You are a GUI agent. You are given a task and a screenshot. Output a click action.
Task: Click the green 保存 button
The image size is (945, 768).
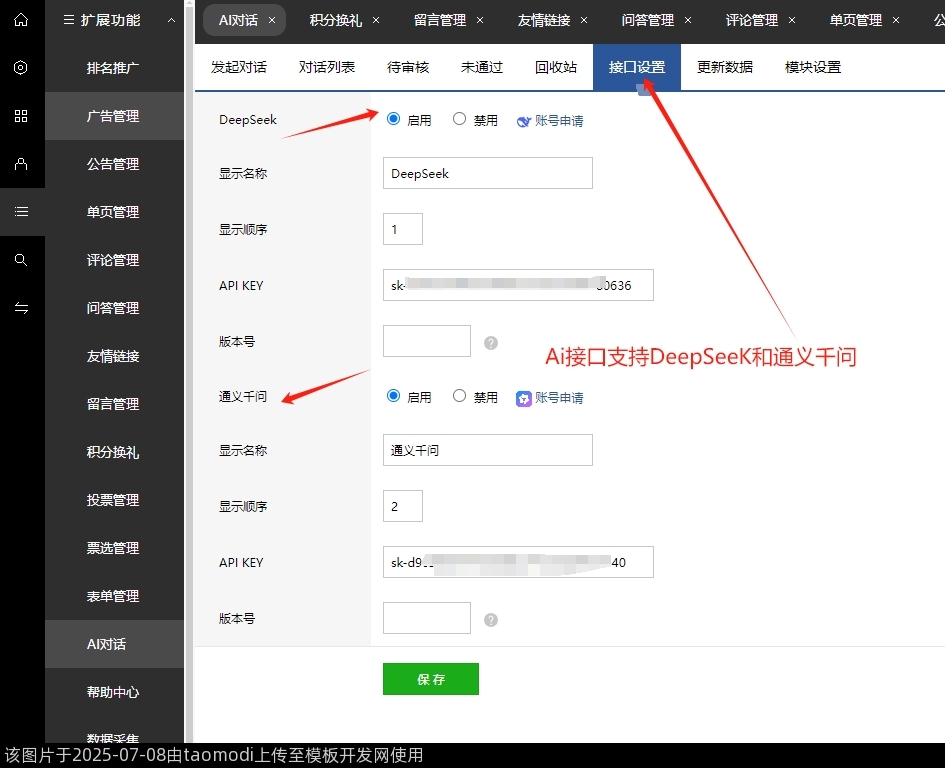pos(430,678)
